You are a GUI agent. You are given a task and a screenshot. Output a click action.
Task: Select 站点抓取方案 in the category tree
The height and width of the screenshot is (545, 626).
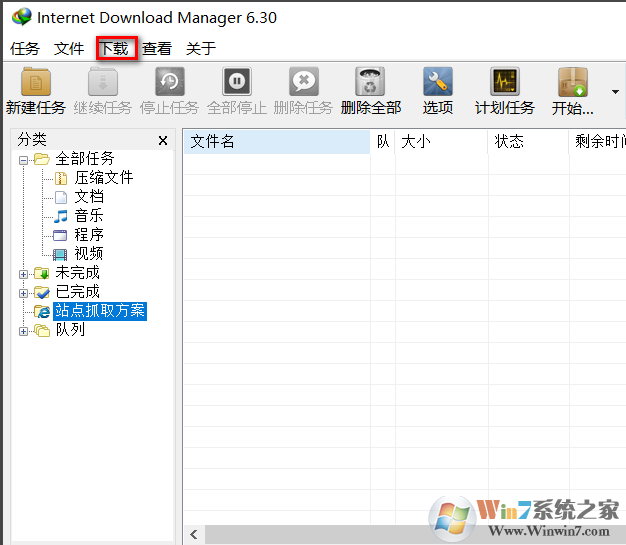(100, 311)
